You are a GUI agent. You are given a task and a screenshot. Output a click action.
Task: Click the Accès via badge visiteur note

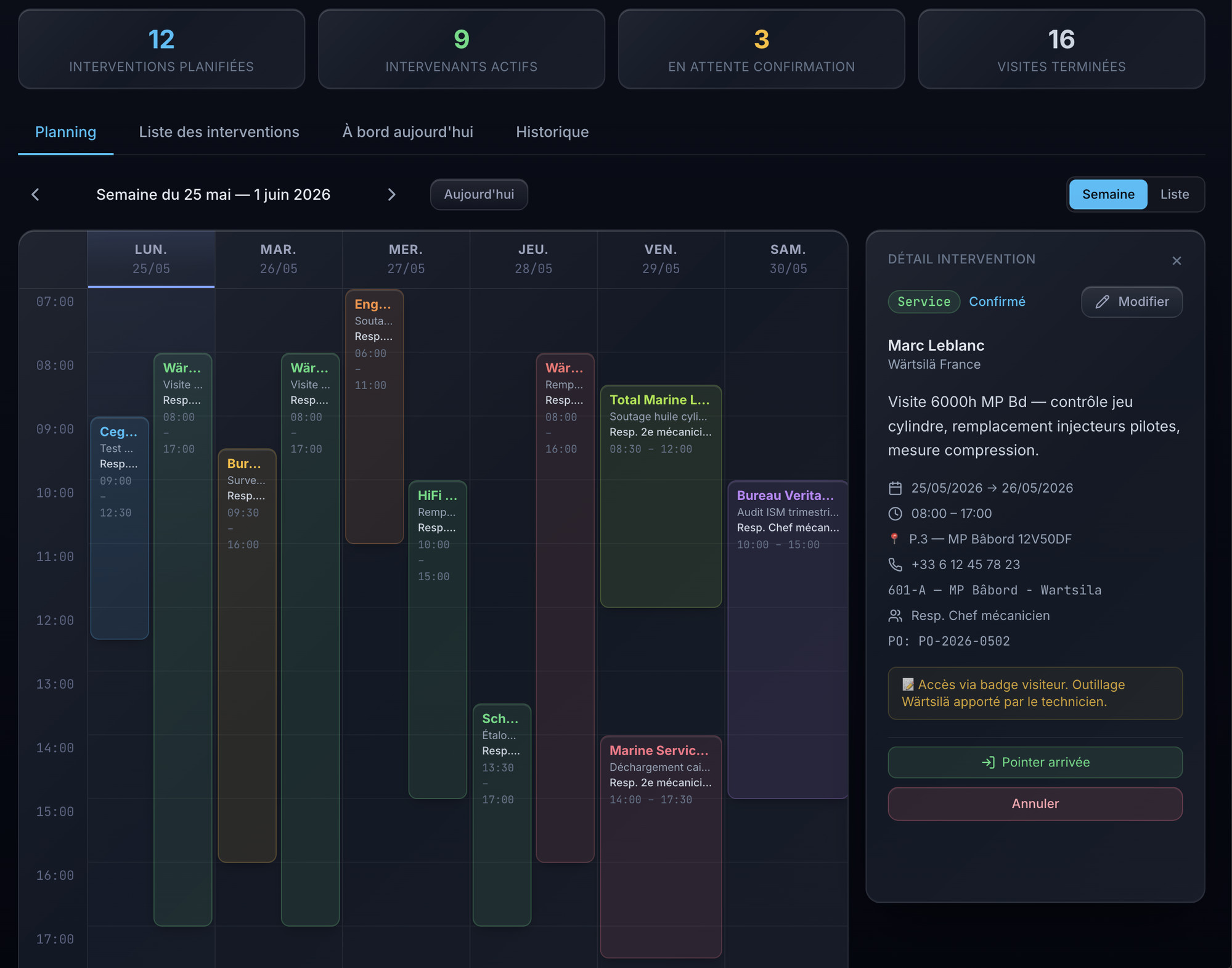[1035, 694]
